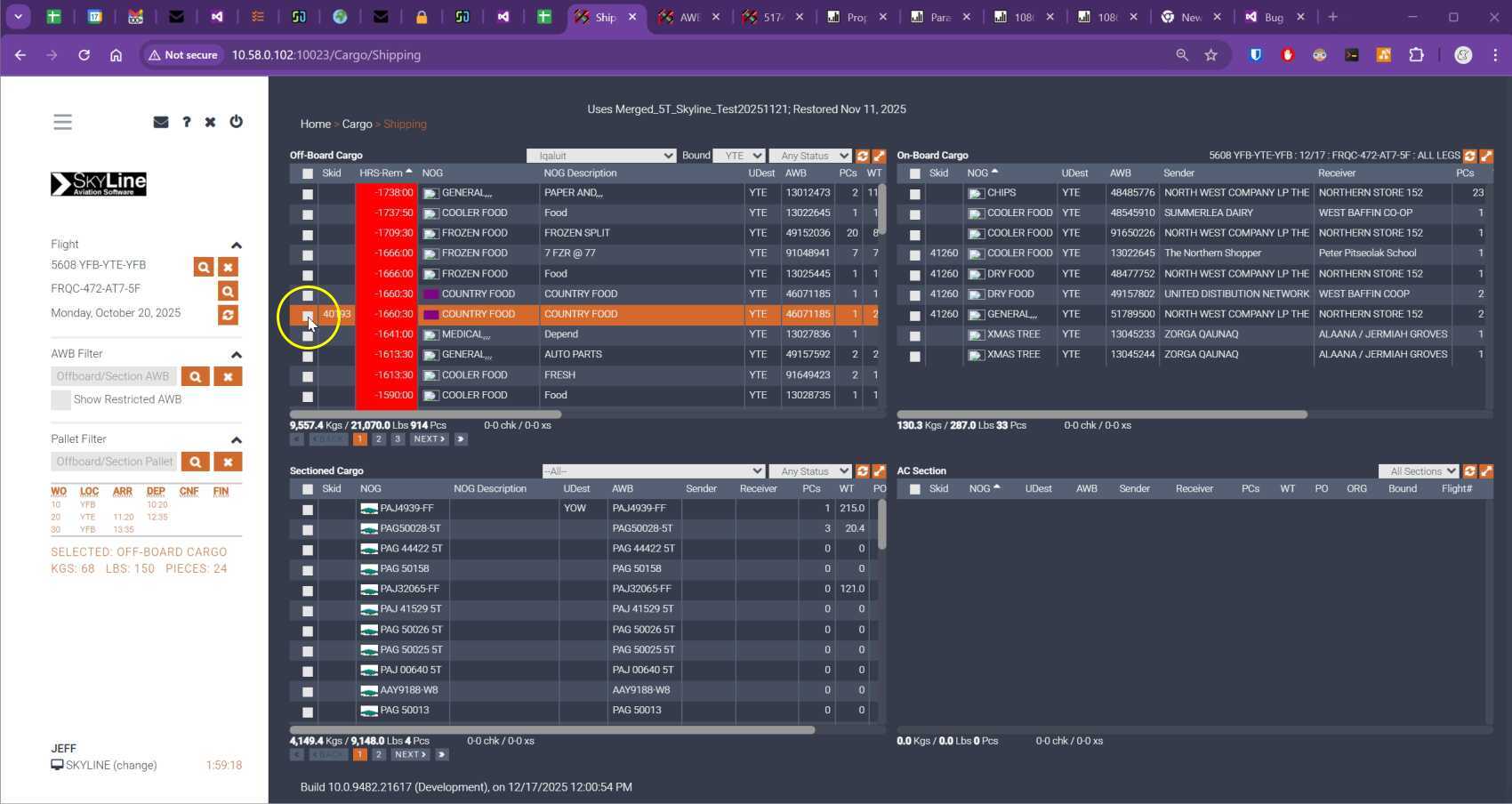
Task: Clear the AWB Filter
Action: [228, 376]
